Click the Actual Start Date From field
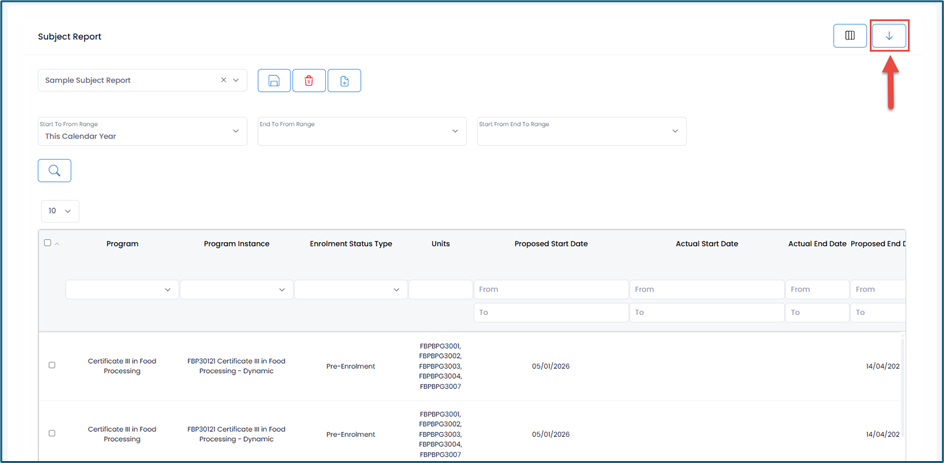 pos(706,290)
